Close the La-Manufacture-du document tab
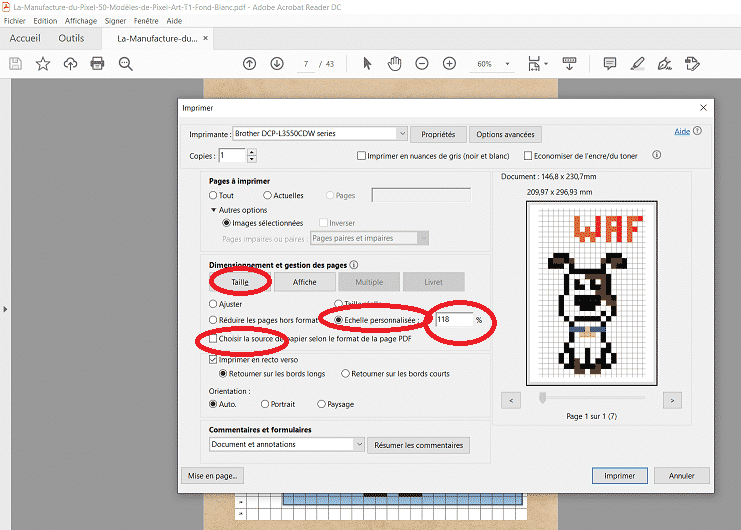Image resolution: width=741 pixels, height=530 pixels. tap(206, 38)
